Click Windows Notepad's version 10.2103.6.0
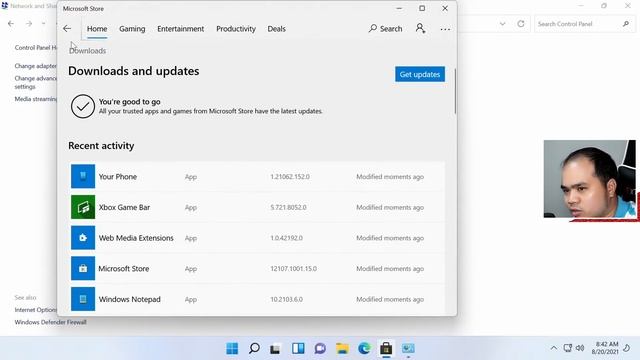The image size is (640, 360). click(286, 299)
